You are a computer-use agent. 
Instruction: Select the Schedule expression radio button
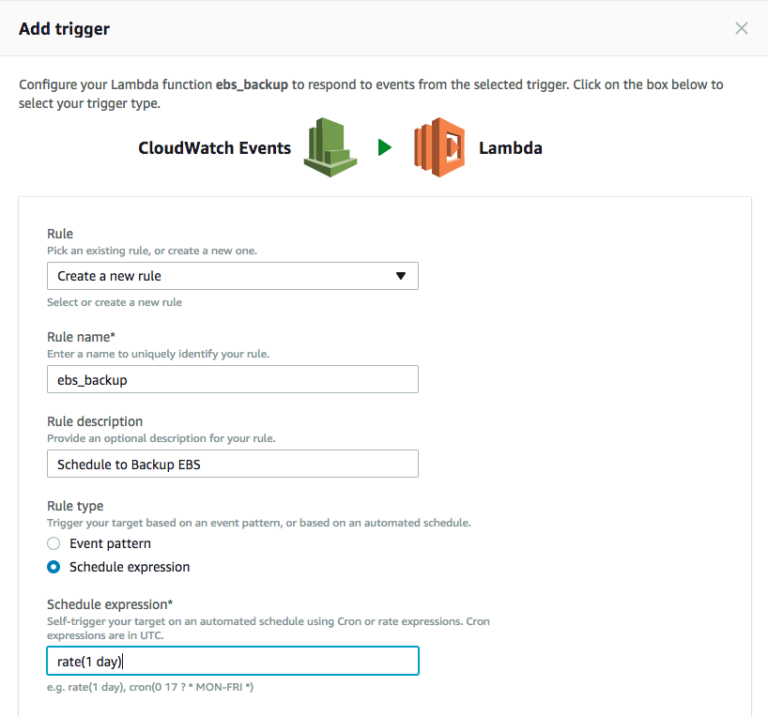pos(53,567)
